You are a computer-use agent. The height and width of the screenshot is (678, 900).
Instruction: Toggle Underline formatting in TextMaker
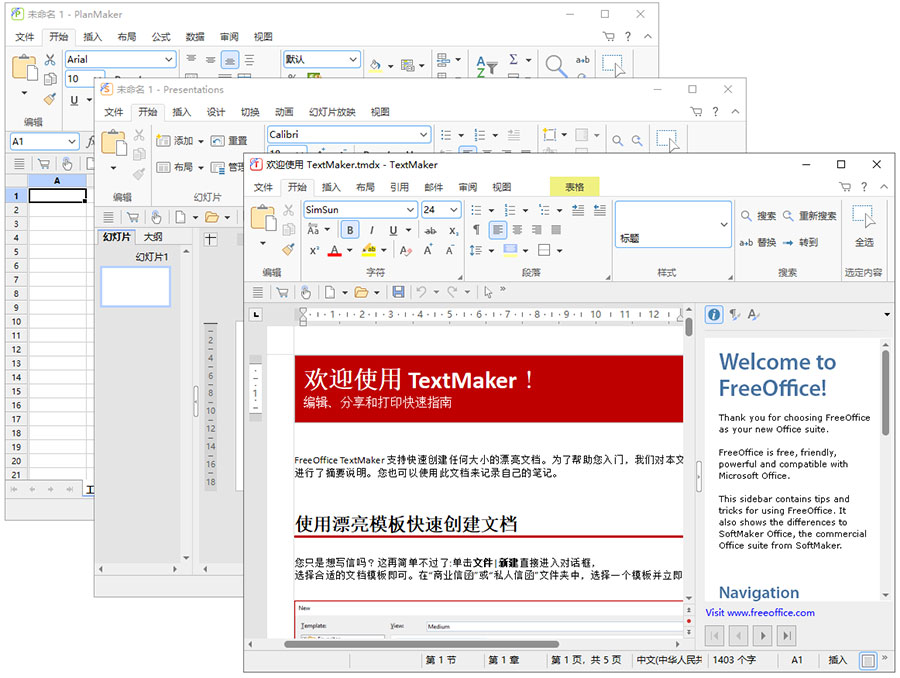point(393,230)
